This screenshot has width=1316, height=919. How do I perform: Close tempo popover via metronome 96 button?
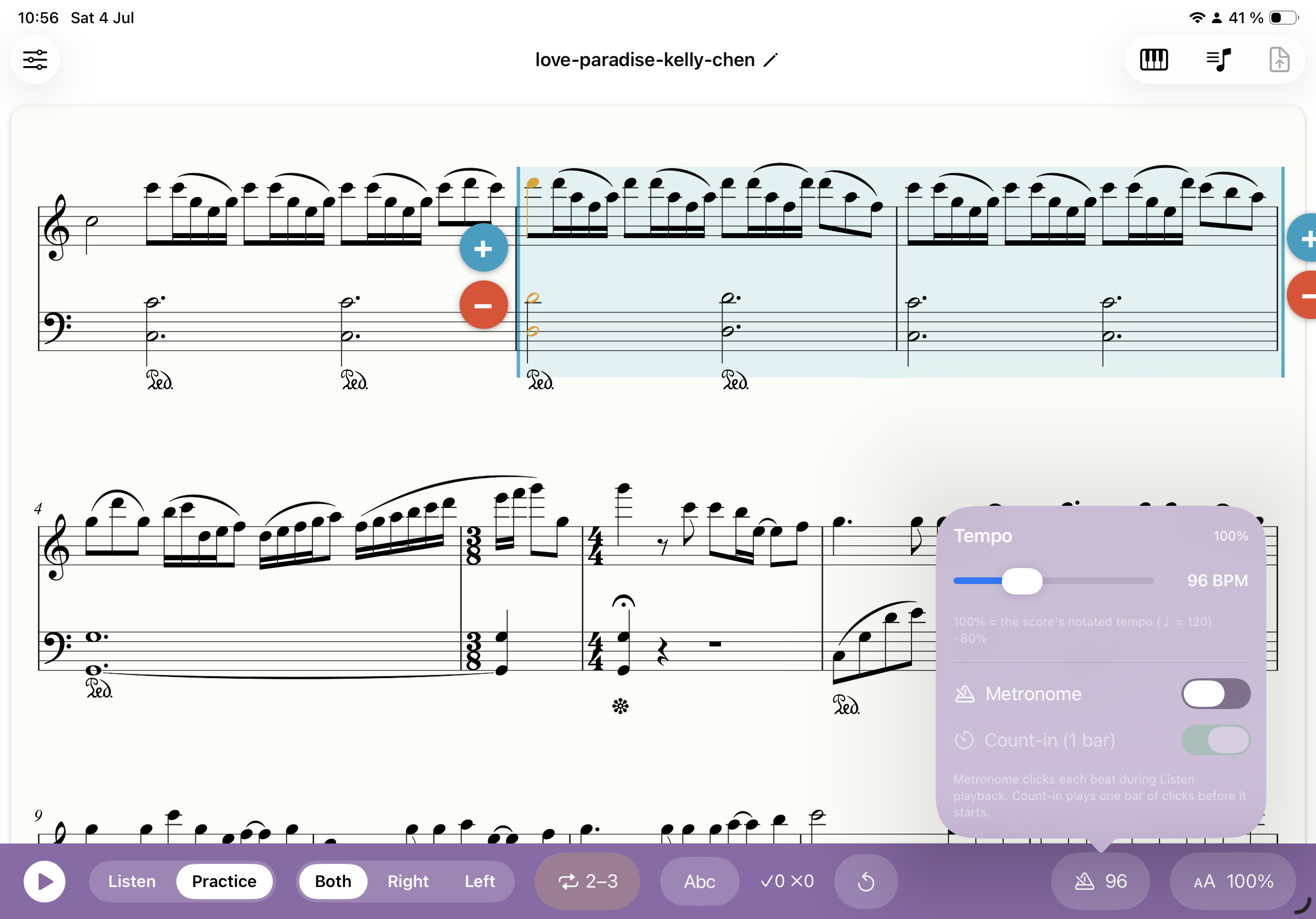pos(1101,881)
